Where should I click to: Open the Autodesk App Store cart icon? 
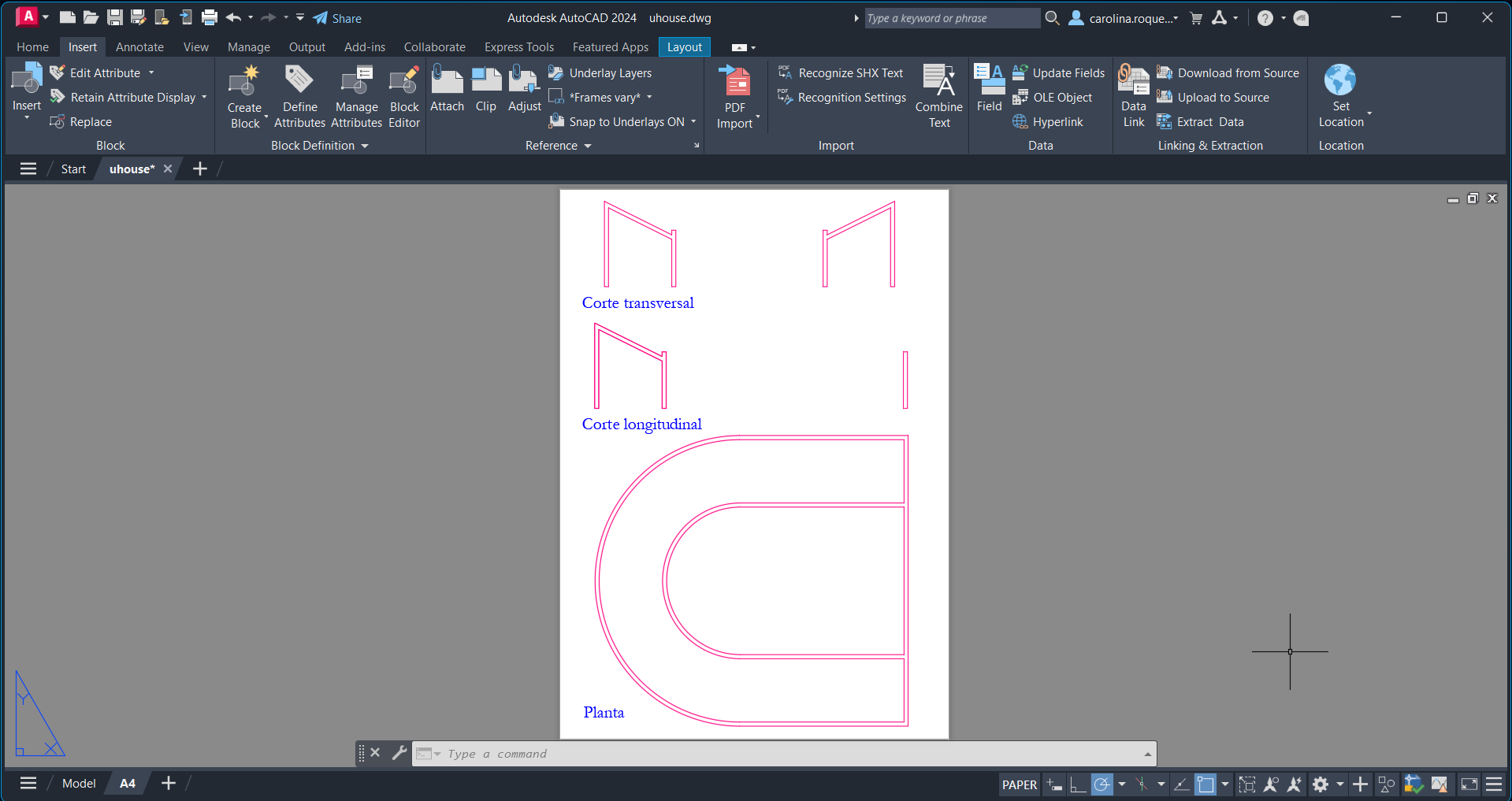1196,17
